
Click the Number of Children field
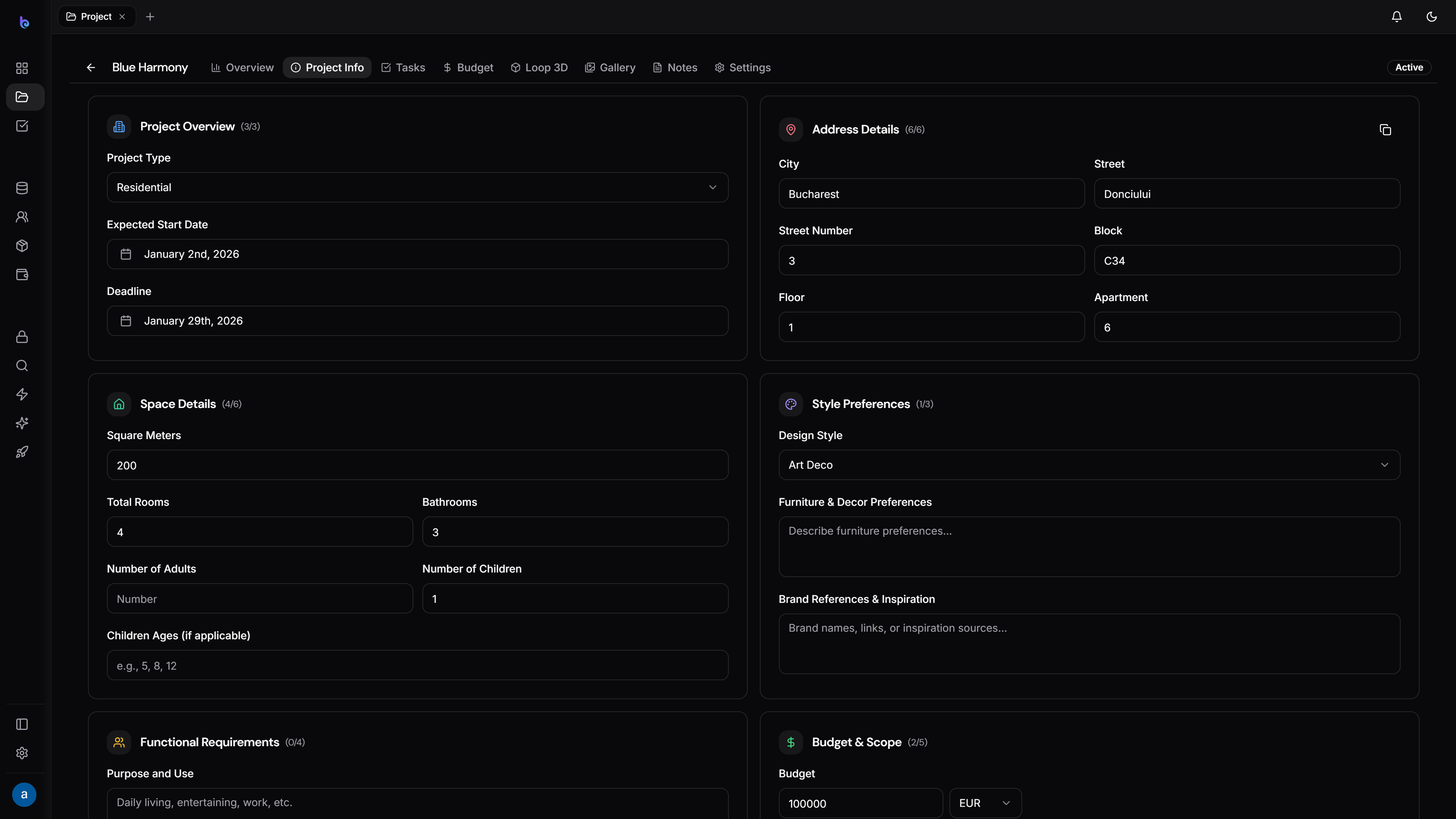pos(576,599)
